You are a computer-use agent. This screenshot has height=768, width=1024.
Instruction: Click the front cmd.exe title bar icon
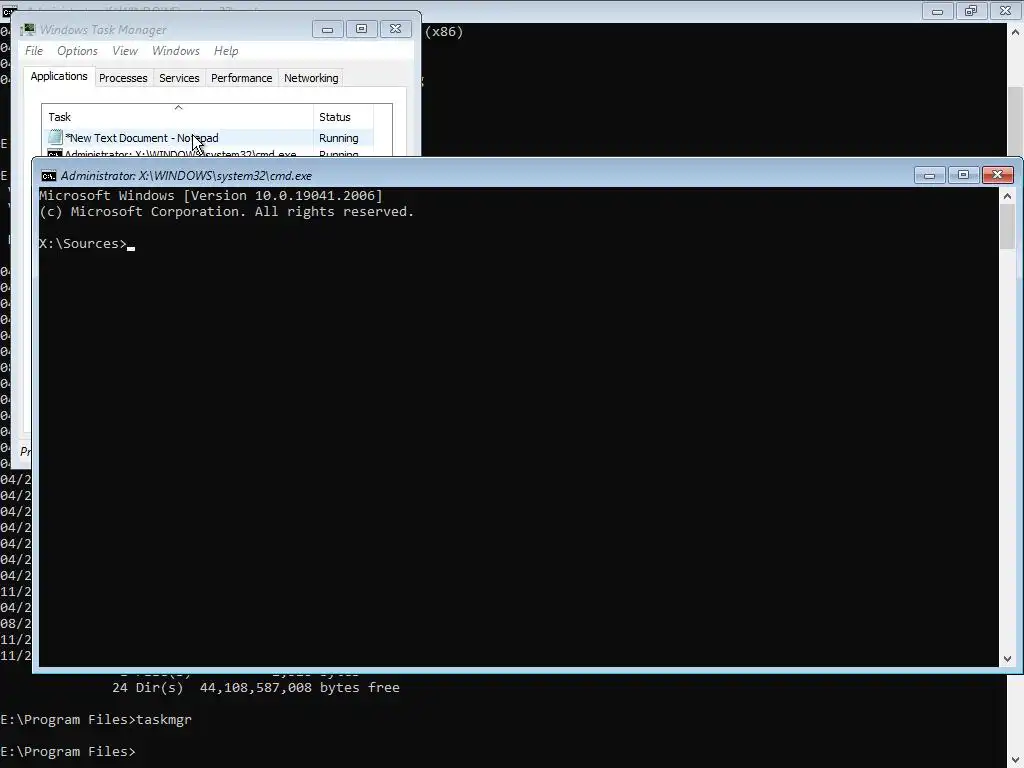[48, 176]
